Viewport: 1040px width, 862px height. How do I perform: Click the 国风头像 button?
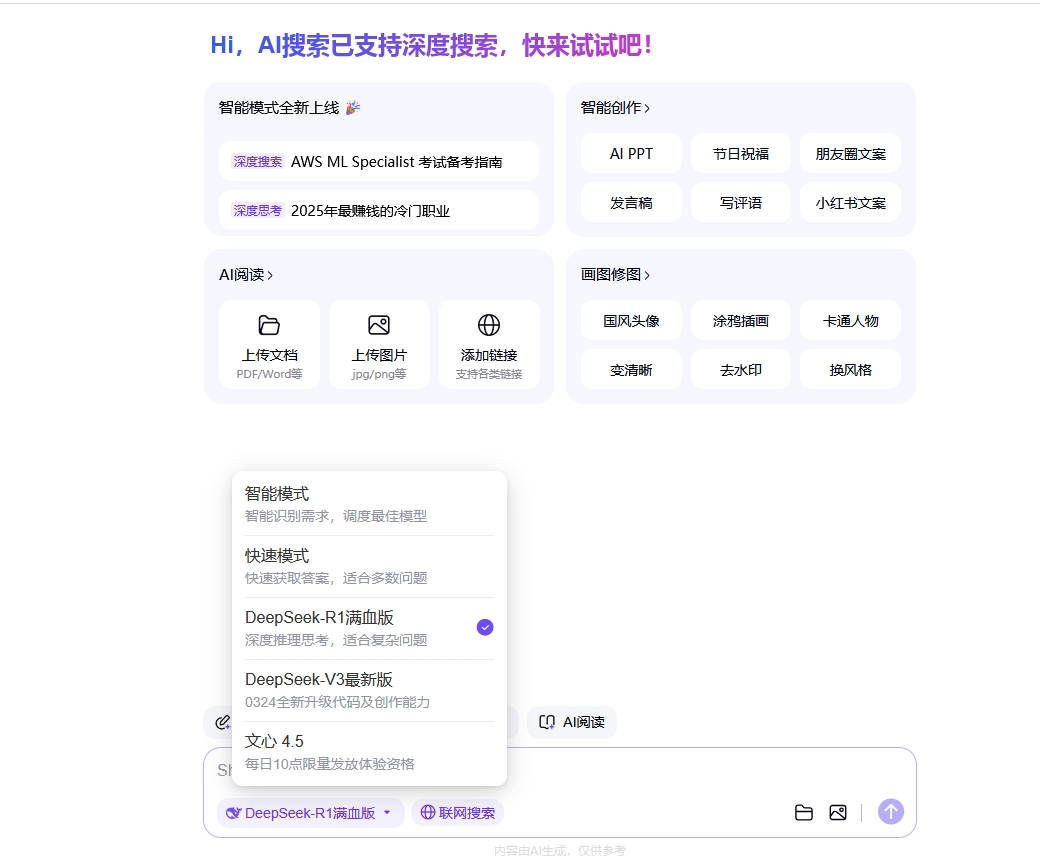631,321
